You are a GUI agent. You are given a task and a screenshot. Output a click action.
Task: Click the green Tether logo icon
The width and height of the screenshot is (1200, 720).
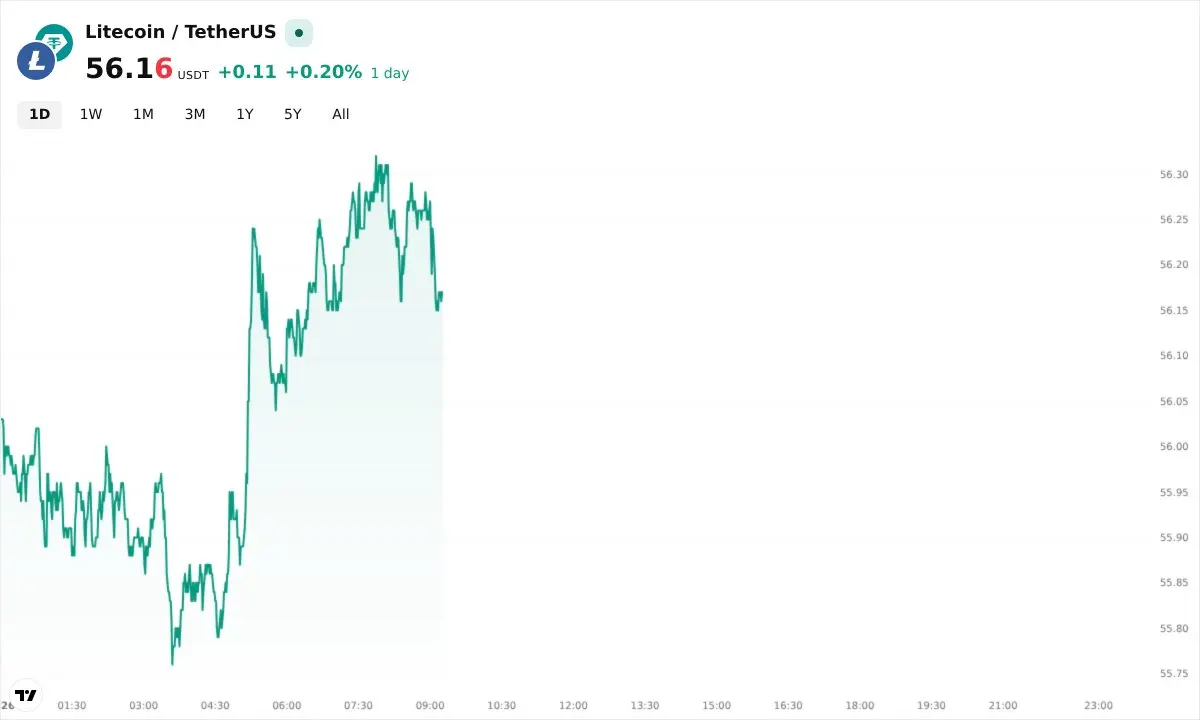pyautogui.click(x=57, y=40)
